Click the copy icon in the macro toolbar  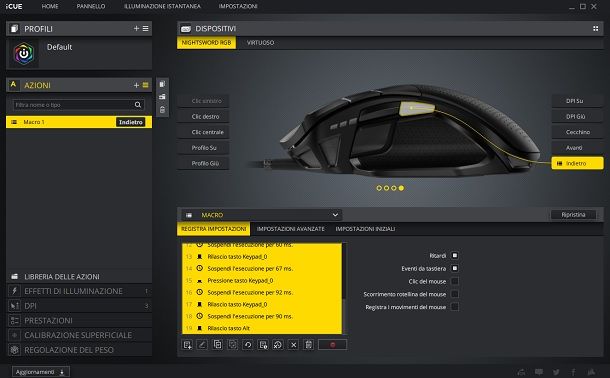coord(217,345)
